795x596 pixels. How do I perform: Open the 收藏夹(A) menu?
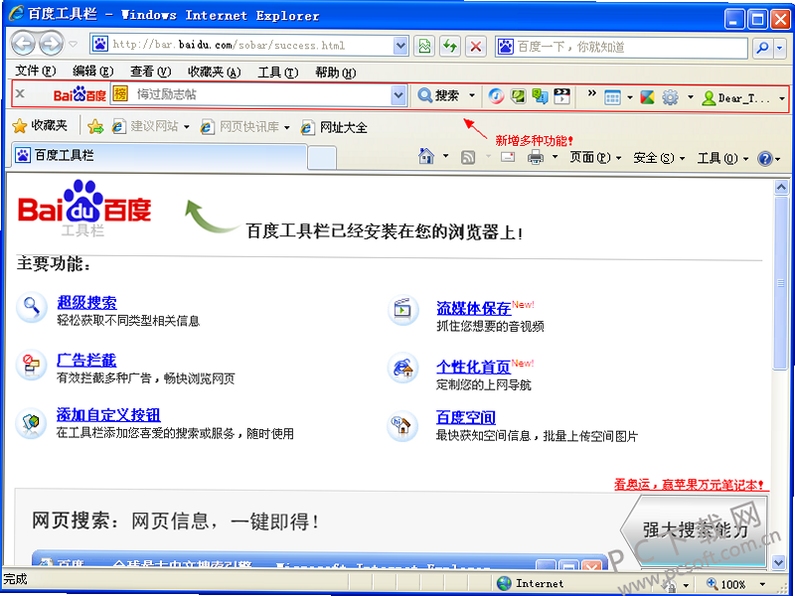click(x=214, y=72)
